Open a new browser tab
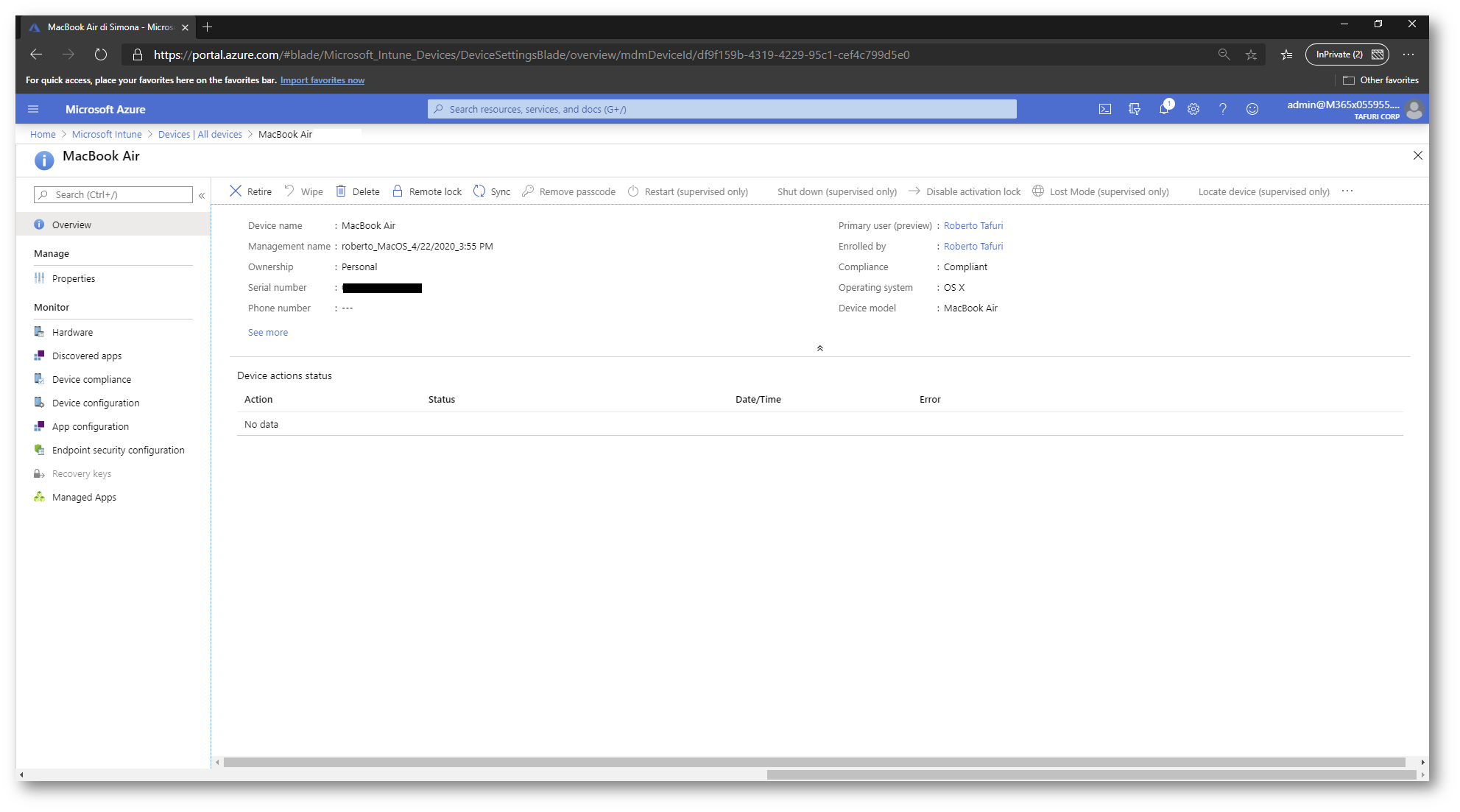The width and height of the screenshot is (1460, 812). pyautogui.click(x=208, y=27)
